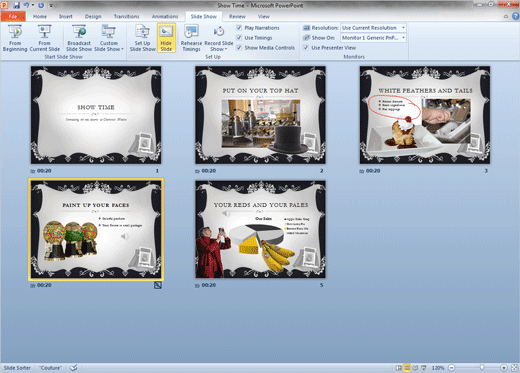Click the PowerPoint application icon in title bar
This screenshot has height=373, width=520.
(x=5, y=5)
